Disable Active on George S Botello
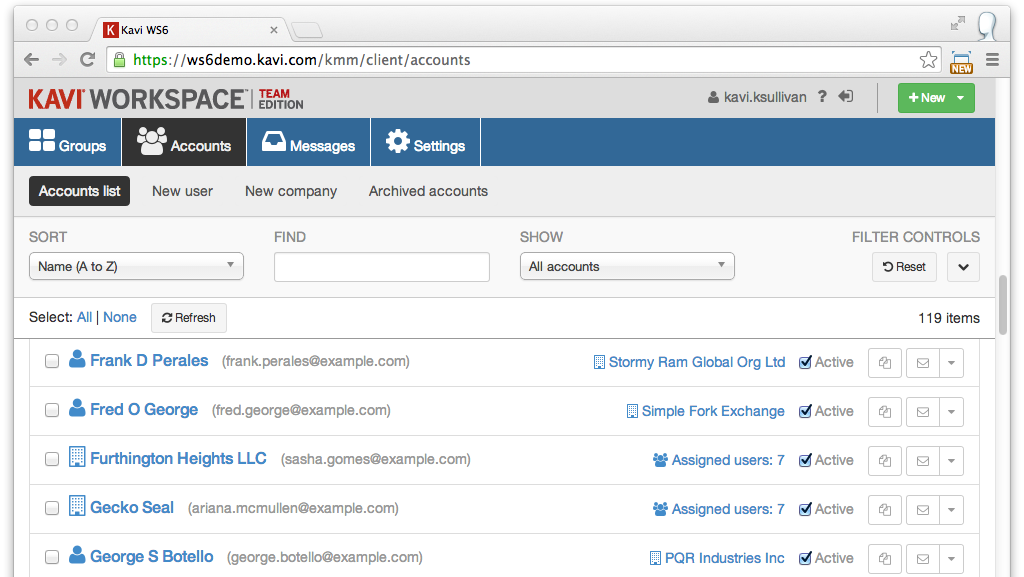 pyautogui.click(x=806, y=557)
